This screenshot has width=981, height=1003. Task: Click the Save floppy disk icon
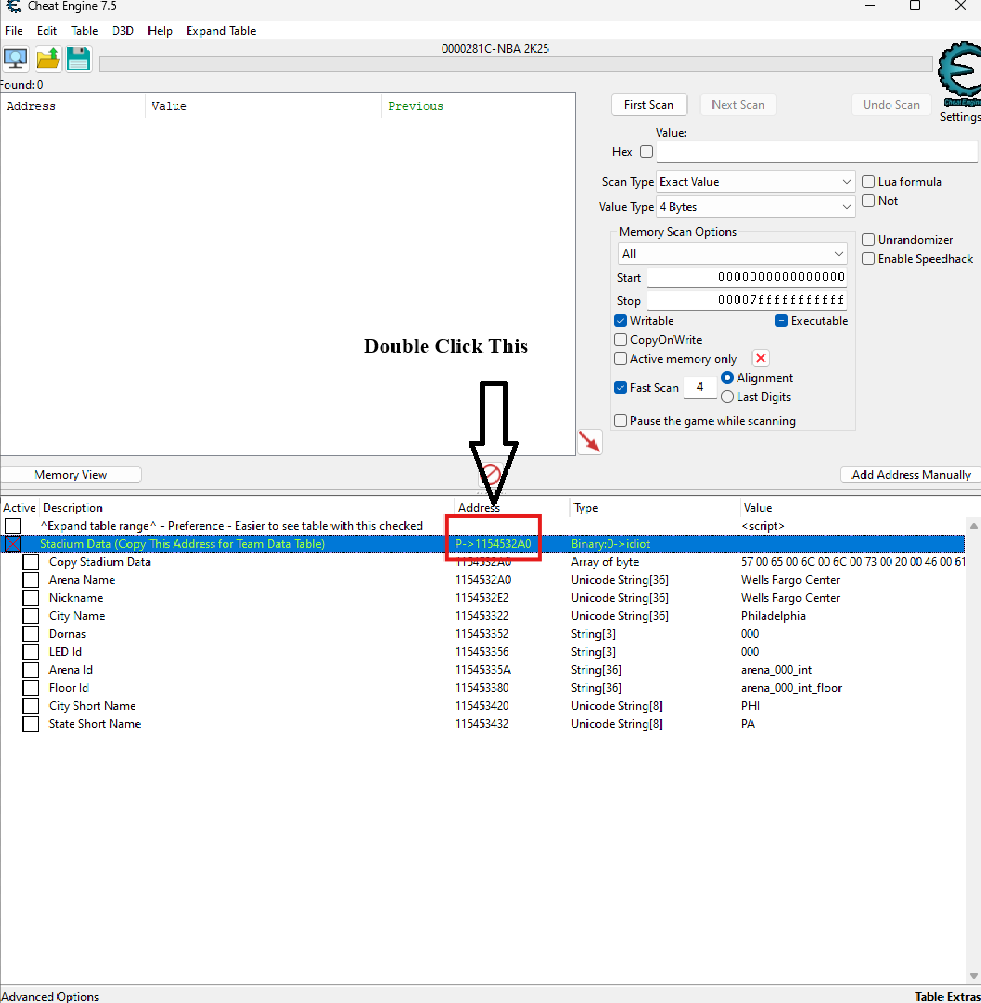click(x=79, y=59)
